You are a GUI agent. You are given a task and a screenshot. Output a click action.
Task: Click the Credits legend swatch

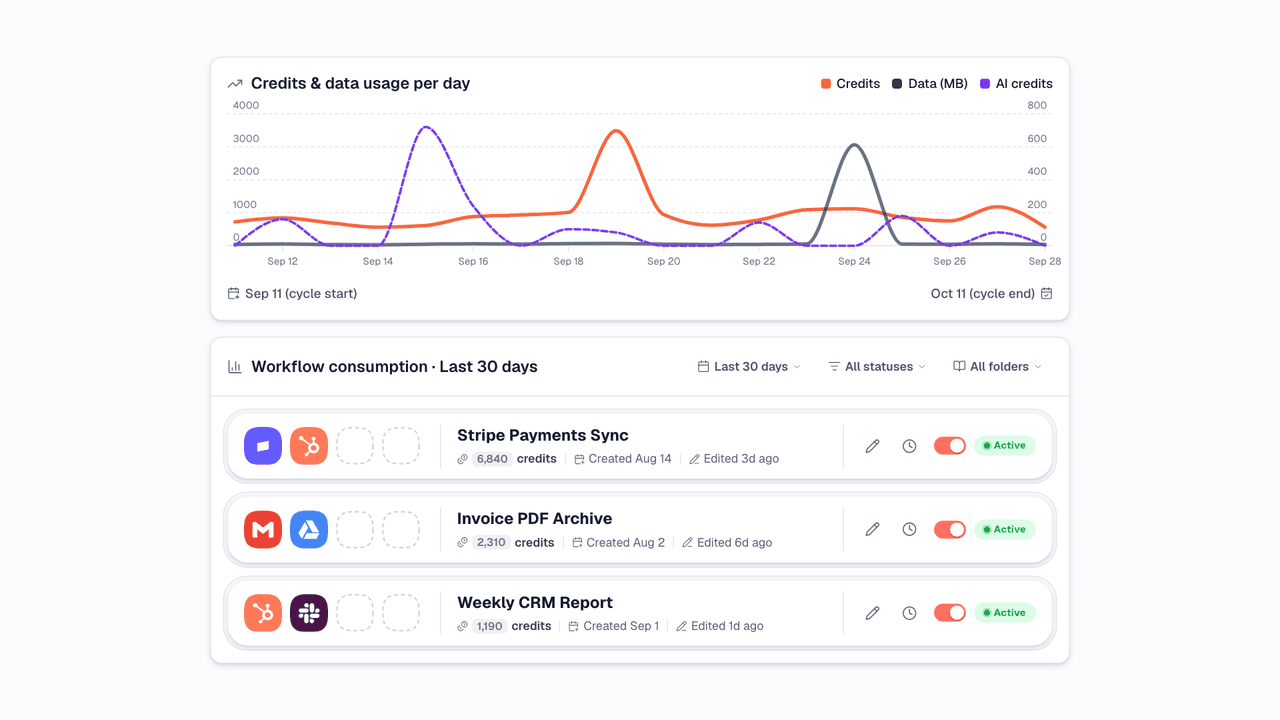click(x=826, y=84)
